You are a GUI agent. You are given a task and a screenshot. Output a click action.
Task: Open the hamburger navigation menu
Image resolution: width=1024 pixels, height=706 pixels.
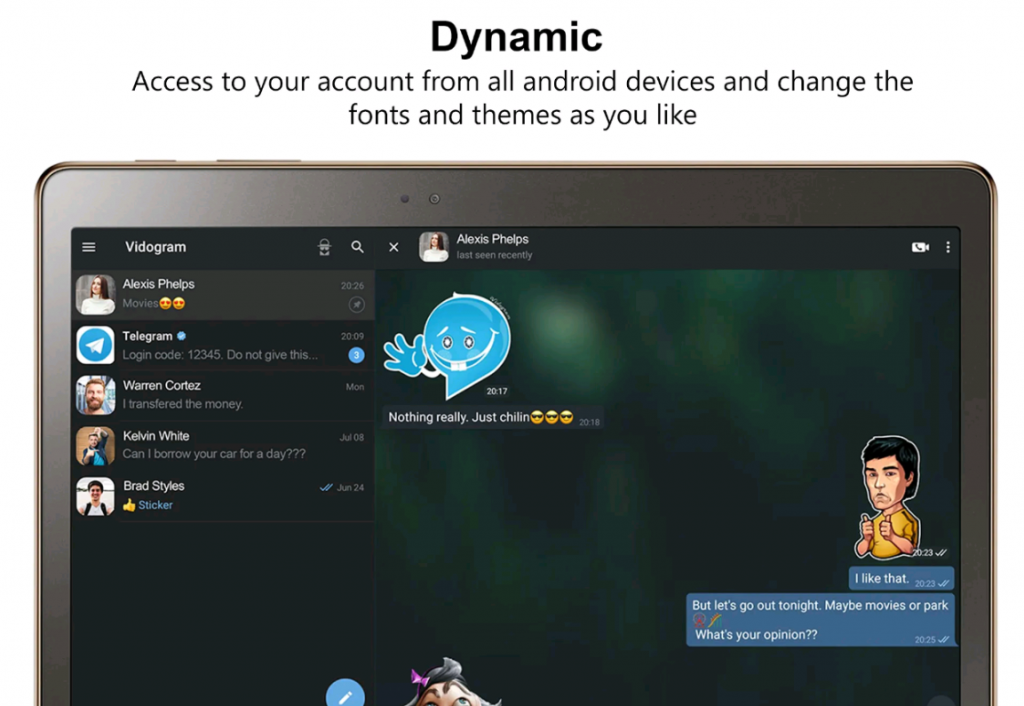tap(89, 247)
